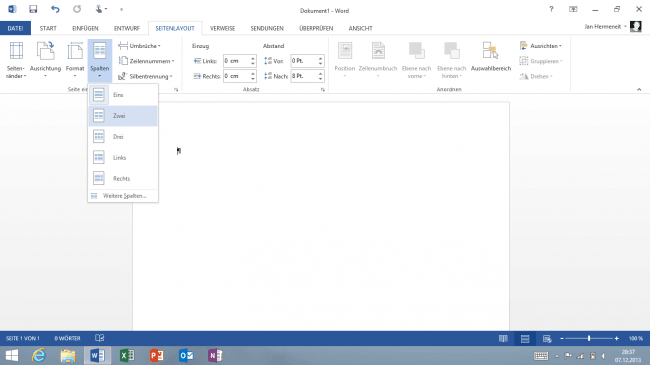Click Ebene nach vorne icon

[416, 60]
